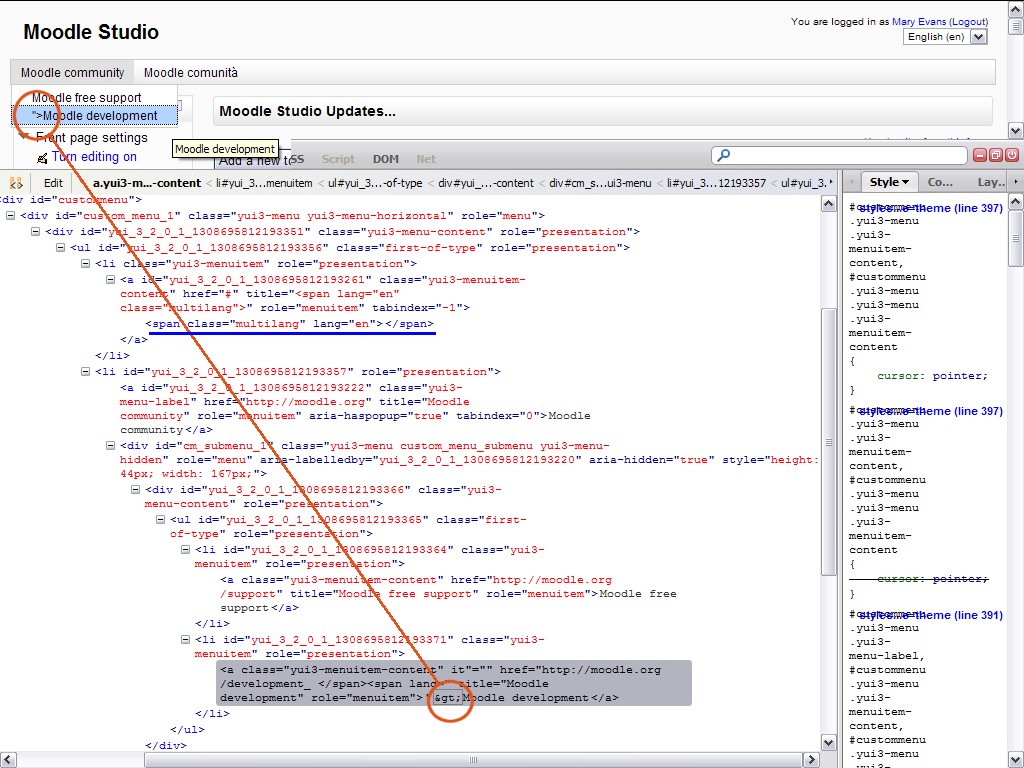Open style-theme (line 391) source link

point(931,615)
